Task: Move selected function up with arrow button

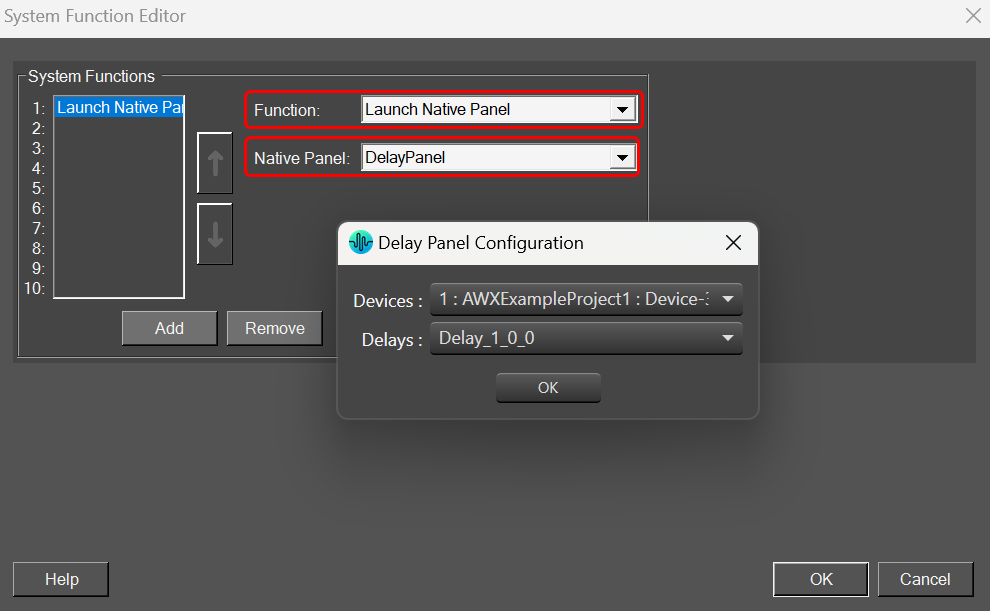Action: click(x=215, y=163)
